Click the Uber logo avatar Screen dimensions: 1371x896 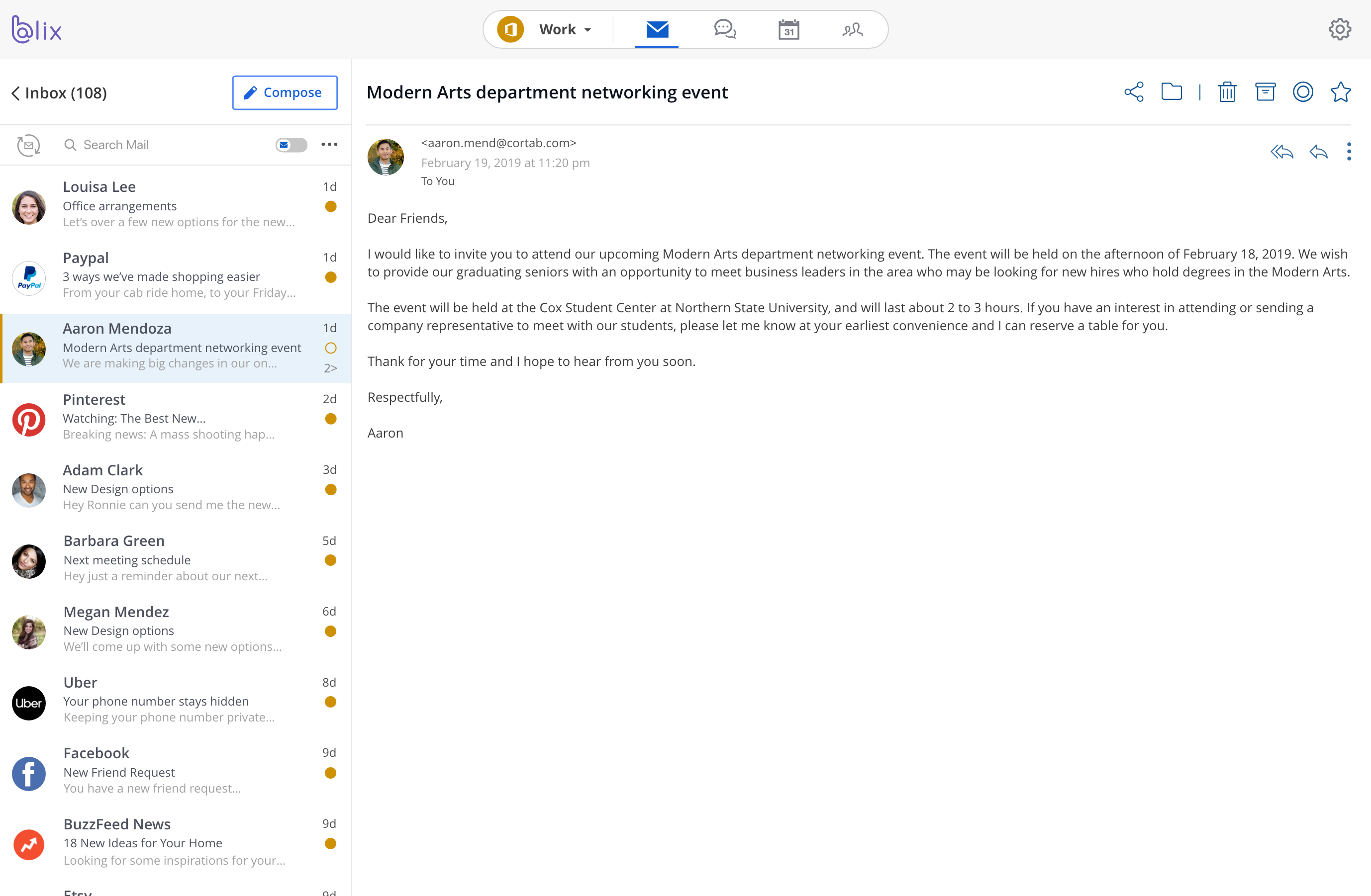29,703
